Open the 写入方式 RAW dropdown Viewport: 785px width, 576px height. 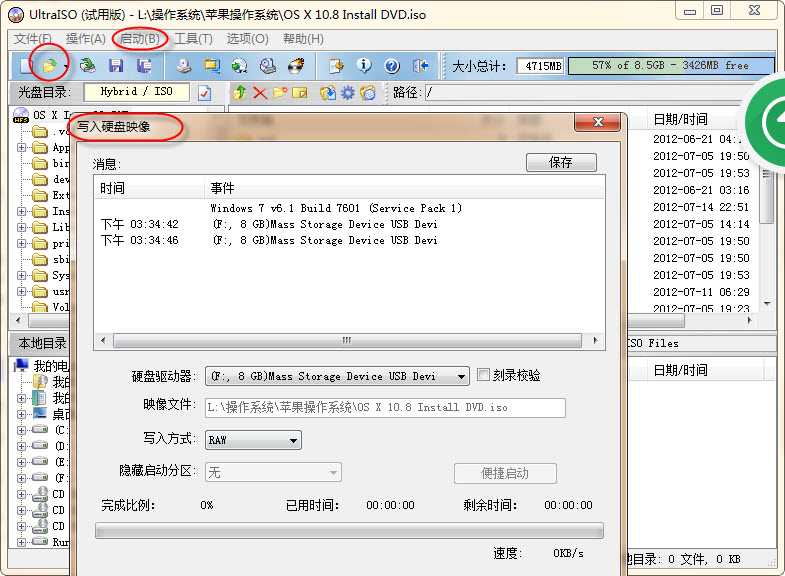253,440
